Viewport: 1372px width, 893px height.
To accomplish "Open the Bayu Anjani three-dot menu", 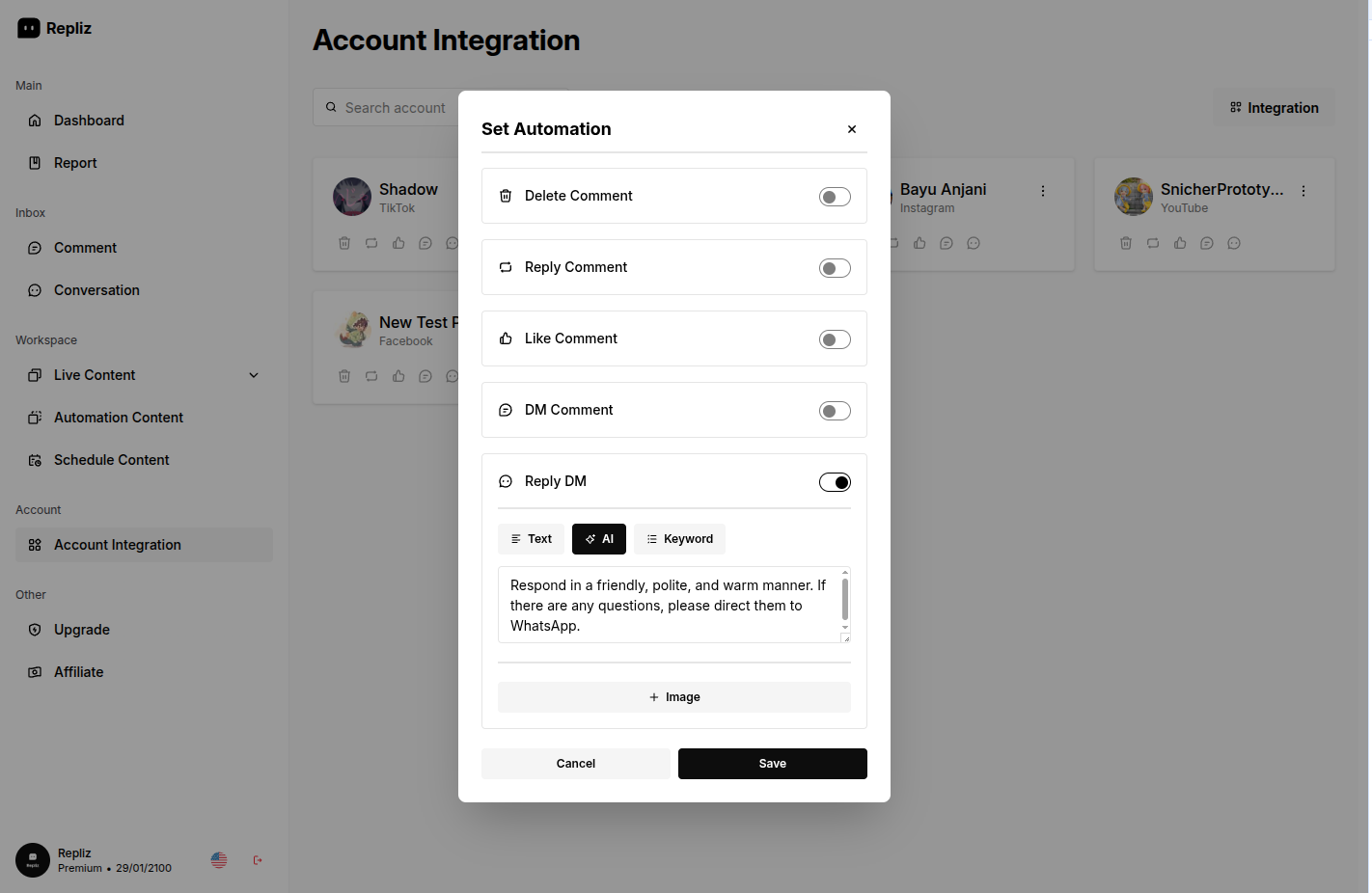I will tap(1043, 191).
